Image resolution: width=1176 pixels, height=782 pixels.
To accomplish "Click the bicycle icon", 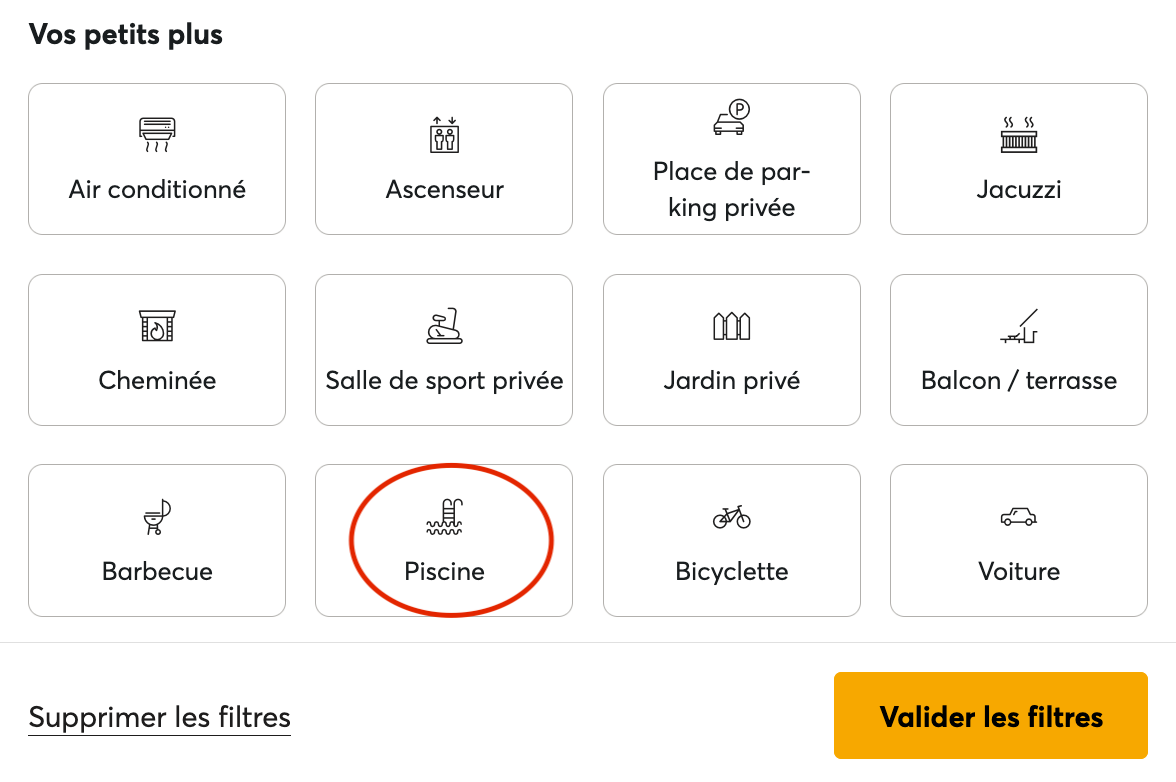I will [731, 517].
